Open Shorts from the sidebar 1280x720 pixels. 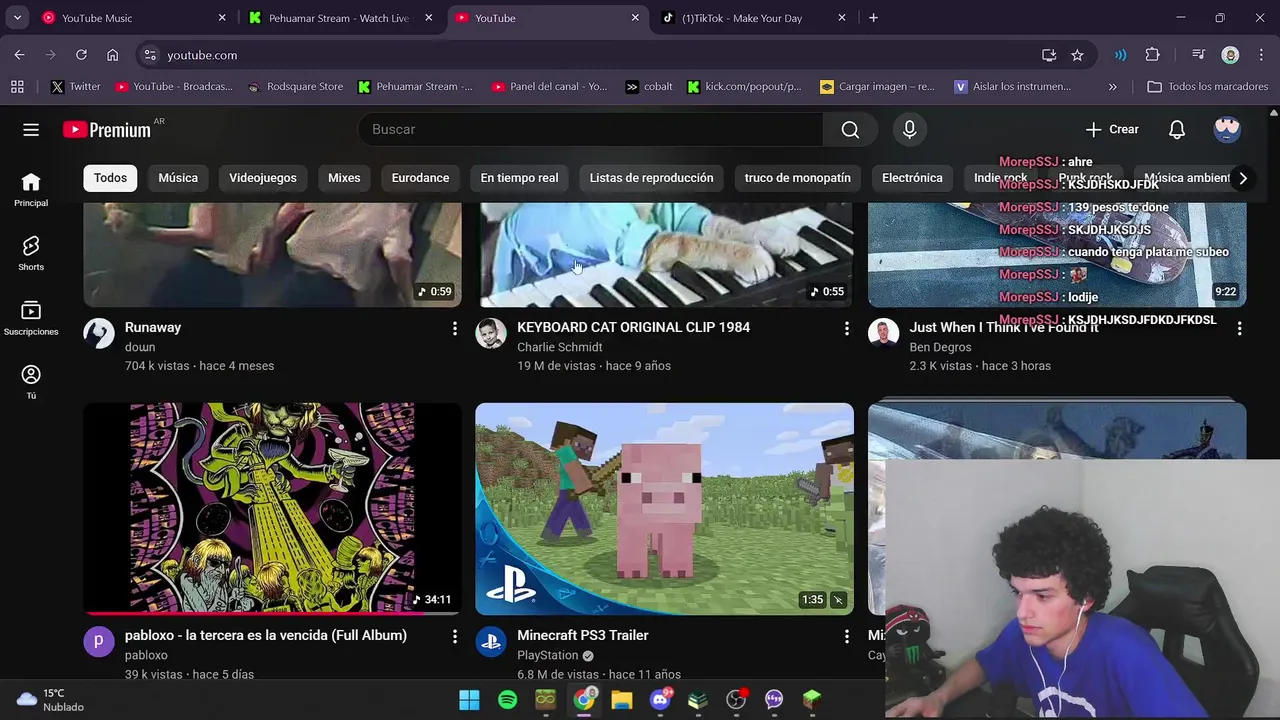click(31, 254)
